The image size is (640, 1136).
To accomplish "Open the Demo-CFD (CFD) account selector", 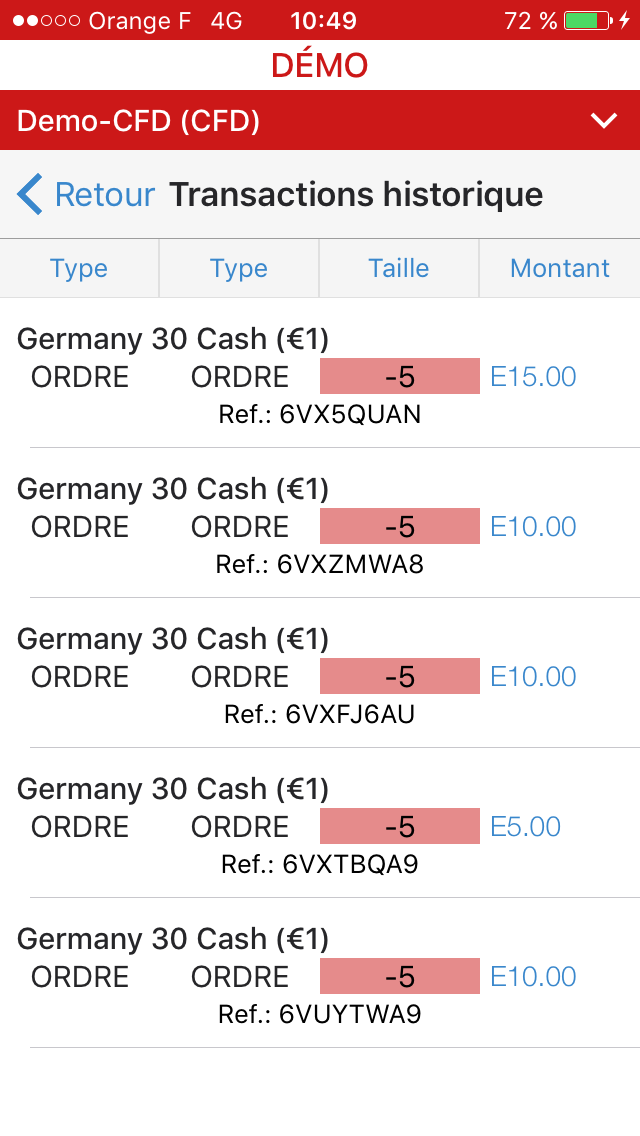I will 139,121.
